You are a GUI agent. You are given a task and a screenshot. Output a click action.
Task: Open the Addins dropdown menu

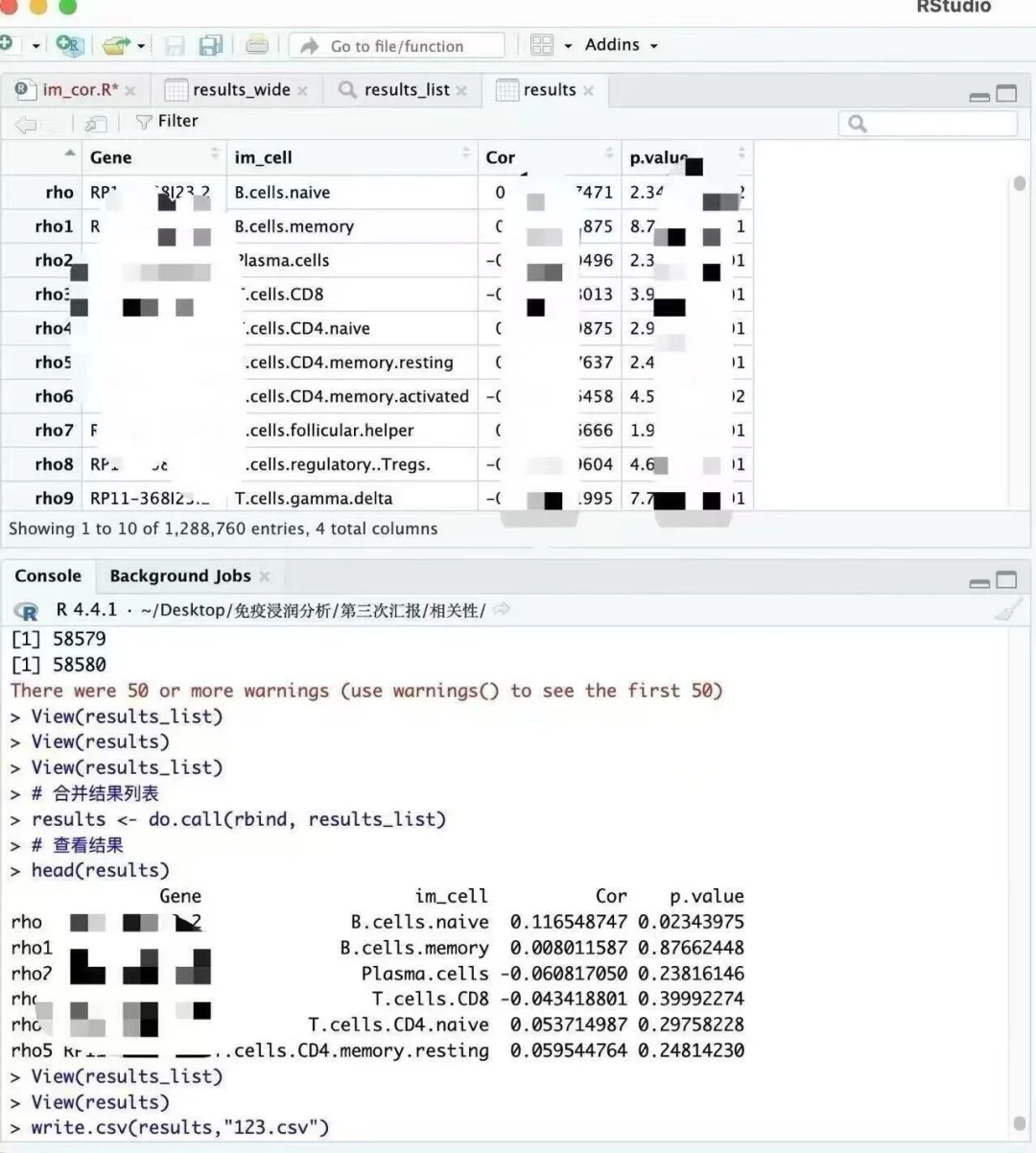(622, 45)
